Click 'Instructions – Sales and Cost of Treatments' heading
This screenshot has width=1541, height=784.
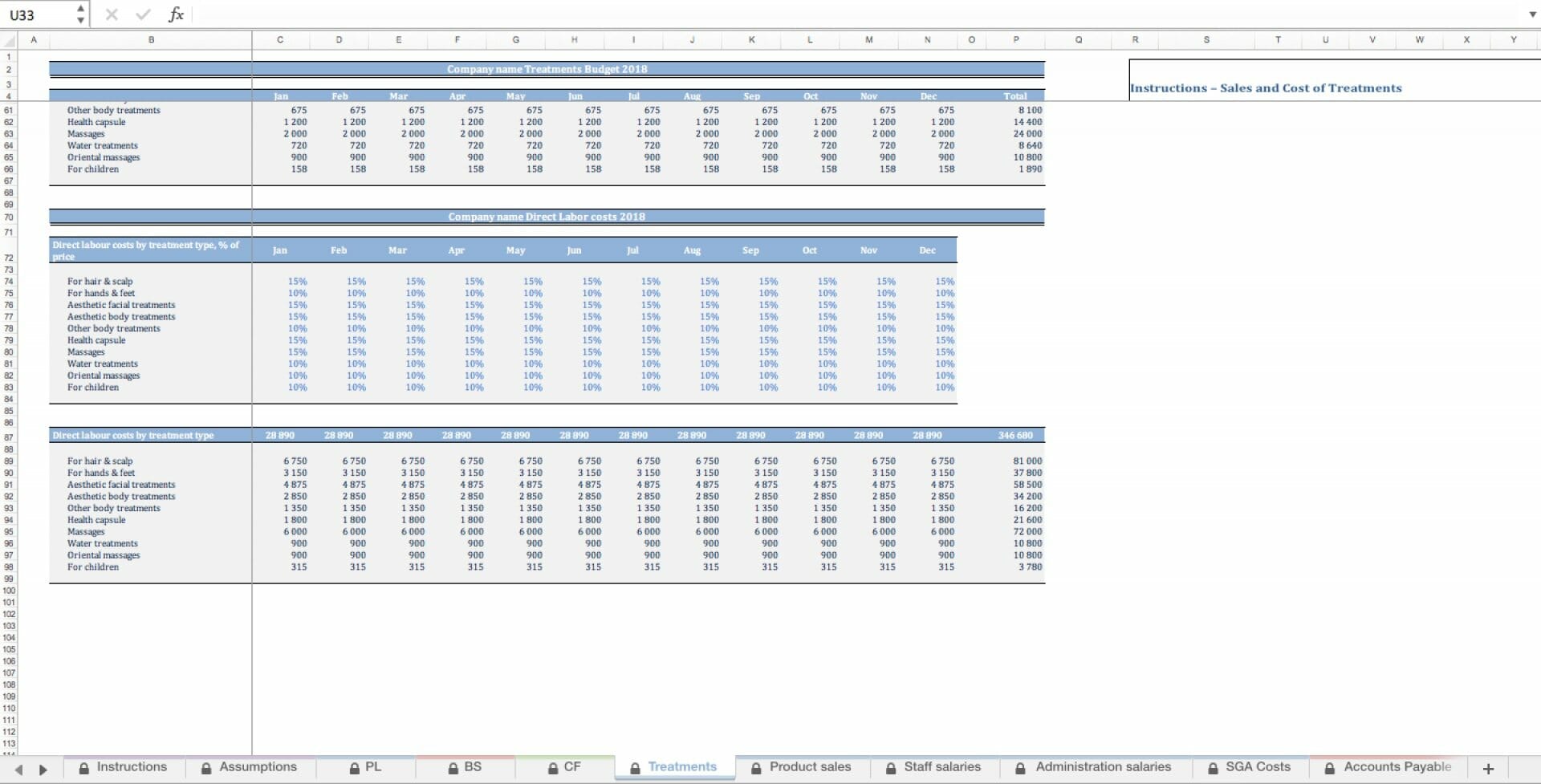pyautogui.click(x=1266, y=88)
